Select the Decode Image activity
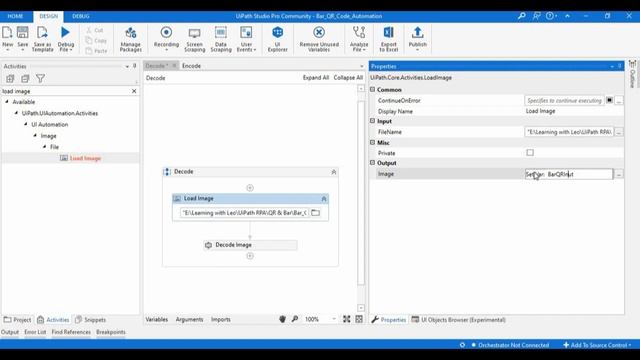Viewport: 640px width, 360px height. click(250, 245)
